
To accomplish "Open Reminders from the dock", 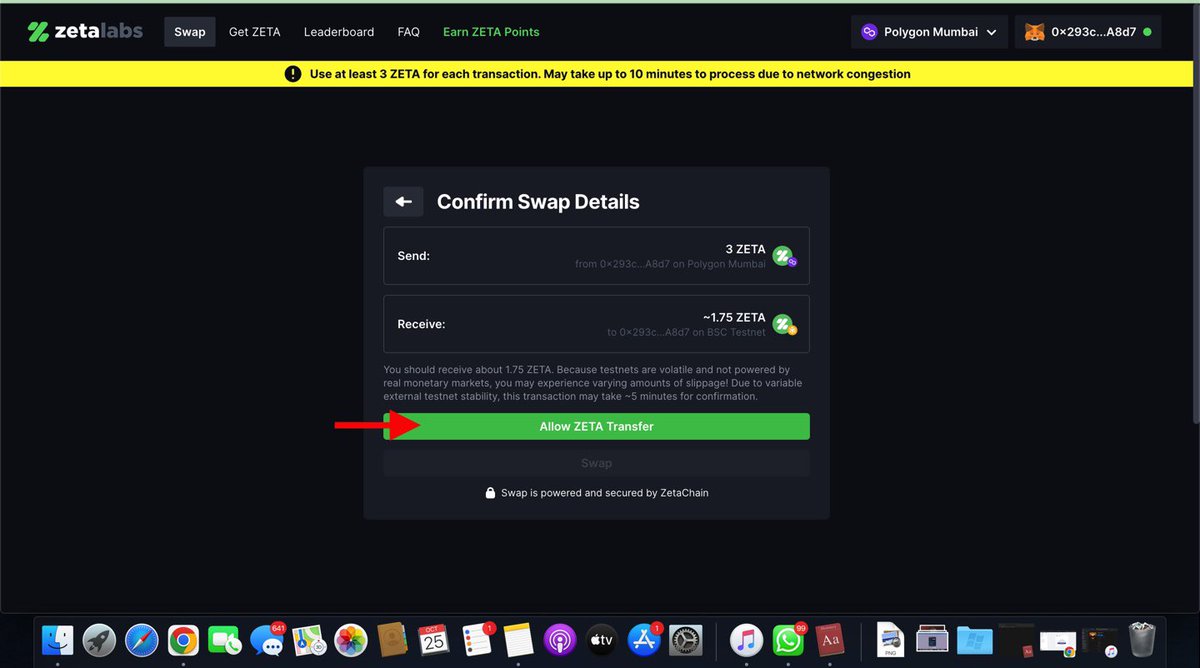I will click(x=476, y=639).
